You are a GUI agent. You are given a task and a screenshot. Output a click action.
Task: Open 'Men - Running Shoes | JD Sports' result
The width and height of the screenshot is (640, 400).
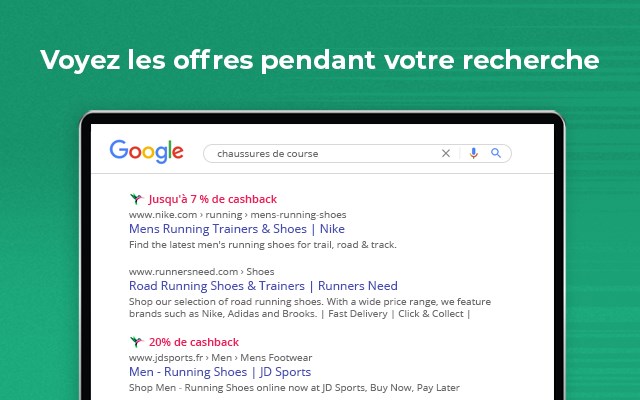[x=220, y=372]
